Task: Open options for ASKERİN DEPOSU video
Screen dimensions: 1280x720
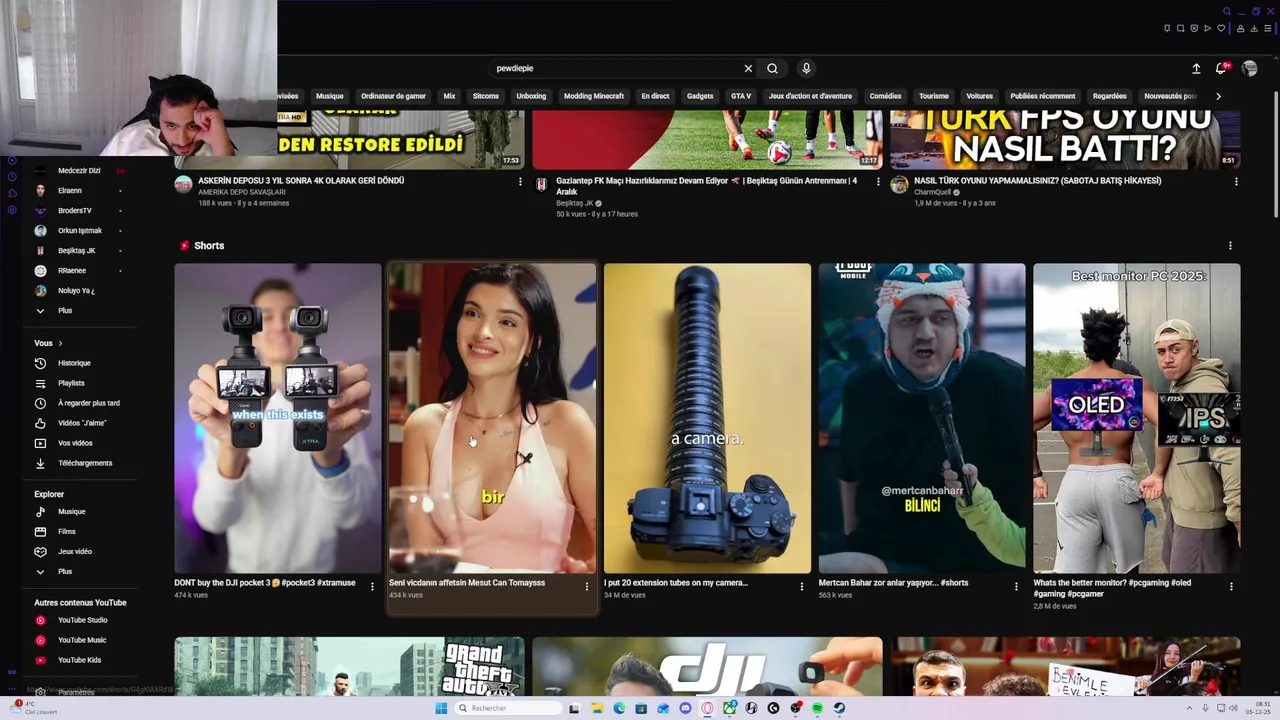Action: click(x=519, y=182)
